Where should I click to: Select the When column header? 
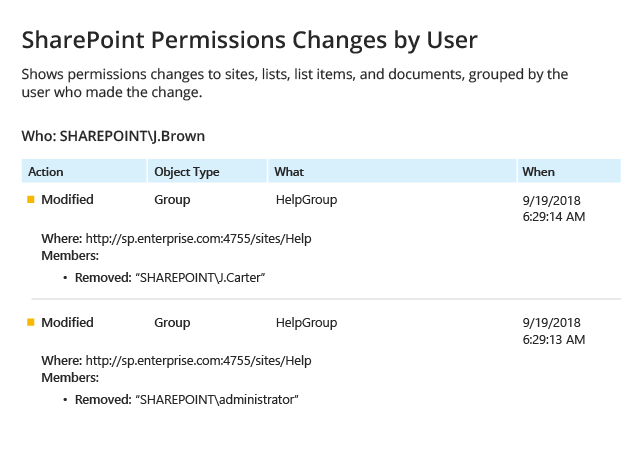click(x=569, y=171)
